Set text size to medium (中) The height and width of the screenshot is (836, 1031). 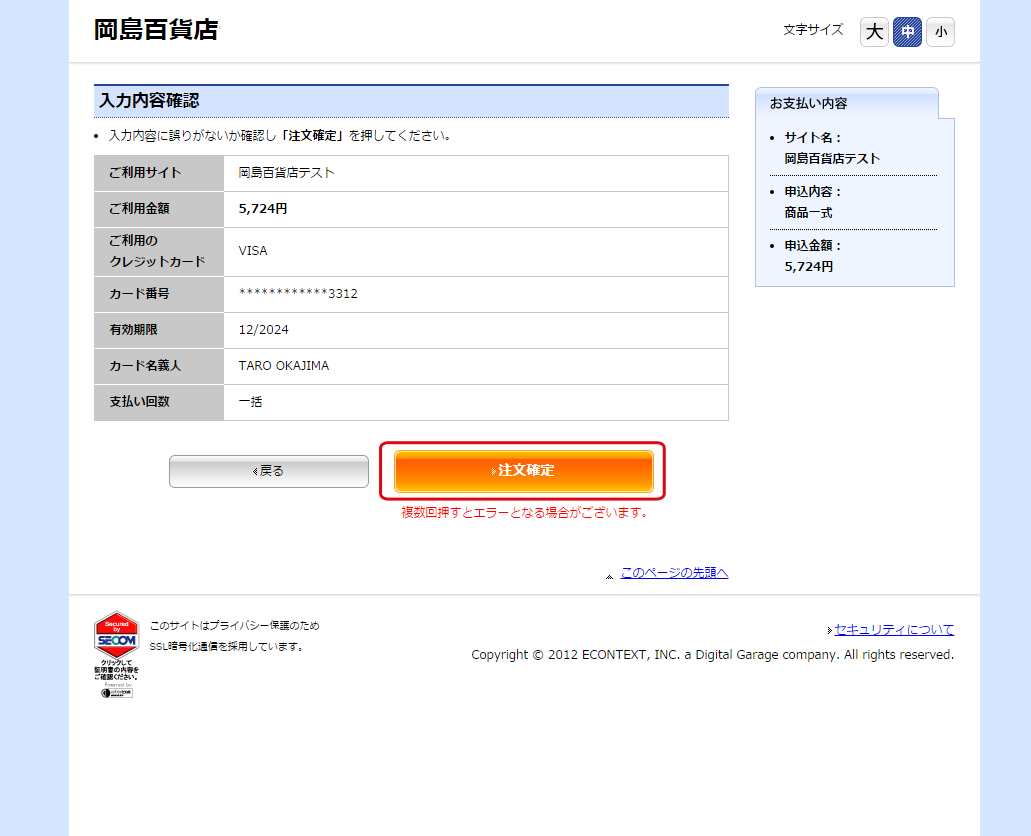click(x=907, y=32)
